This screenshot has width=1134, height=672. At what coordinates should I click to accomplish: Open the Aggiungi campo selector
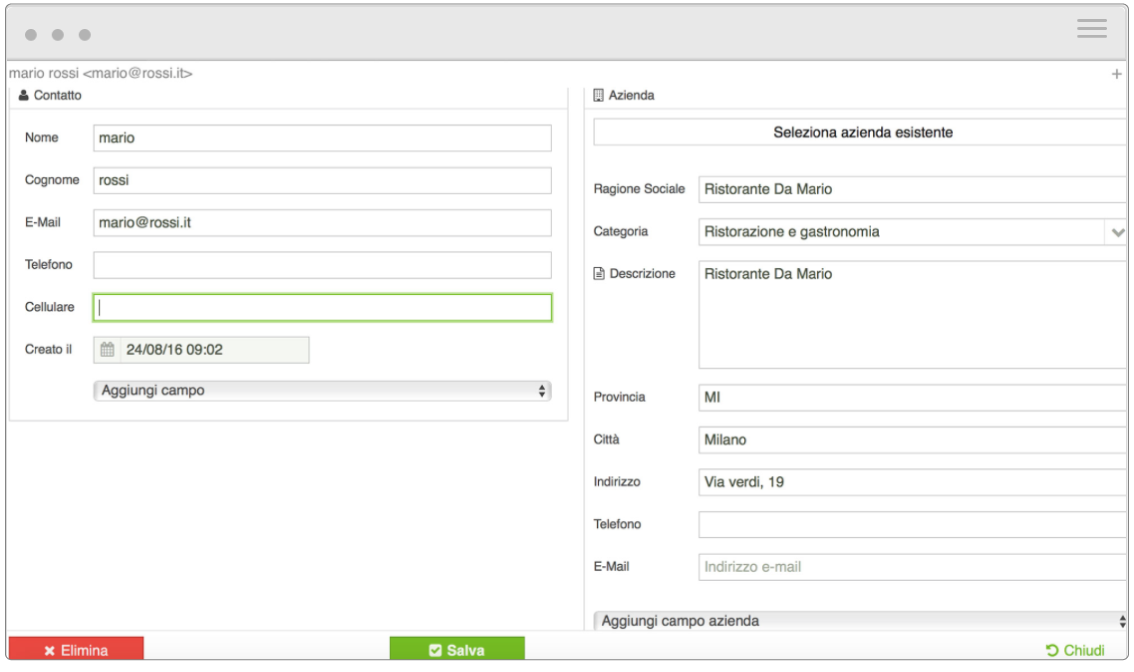click(320, 389)
